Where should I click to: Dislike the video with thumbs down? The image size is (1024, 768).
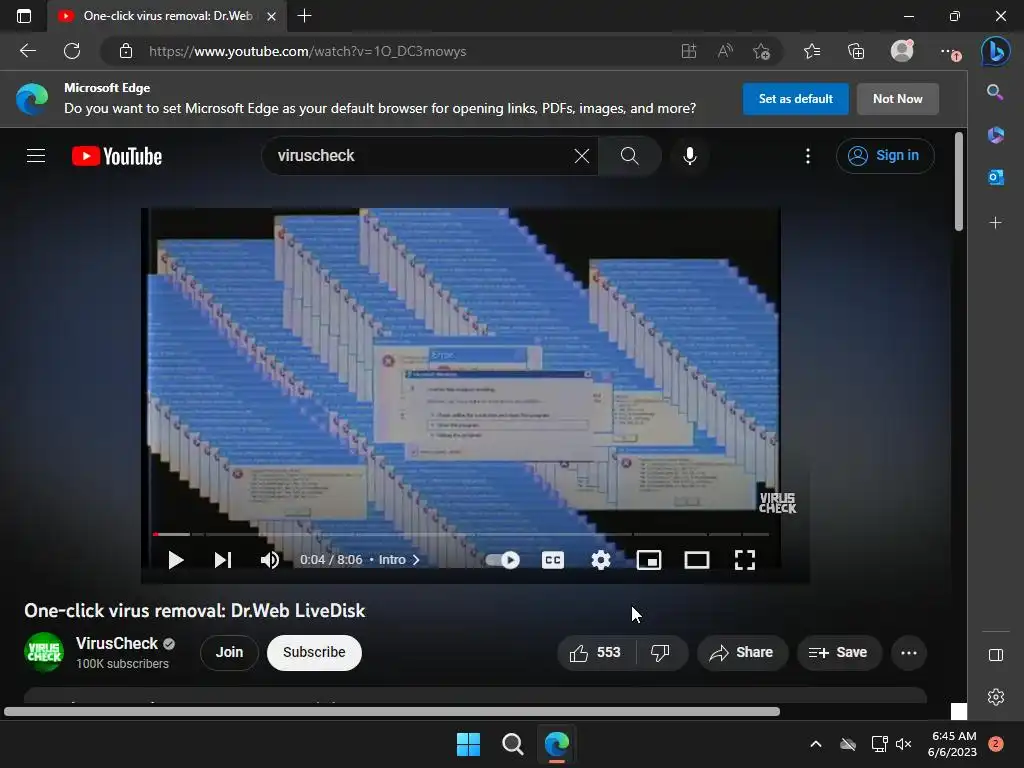click(x=661, y=652)
